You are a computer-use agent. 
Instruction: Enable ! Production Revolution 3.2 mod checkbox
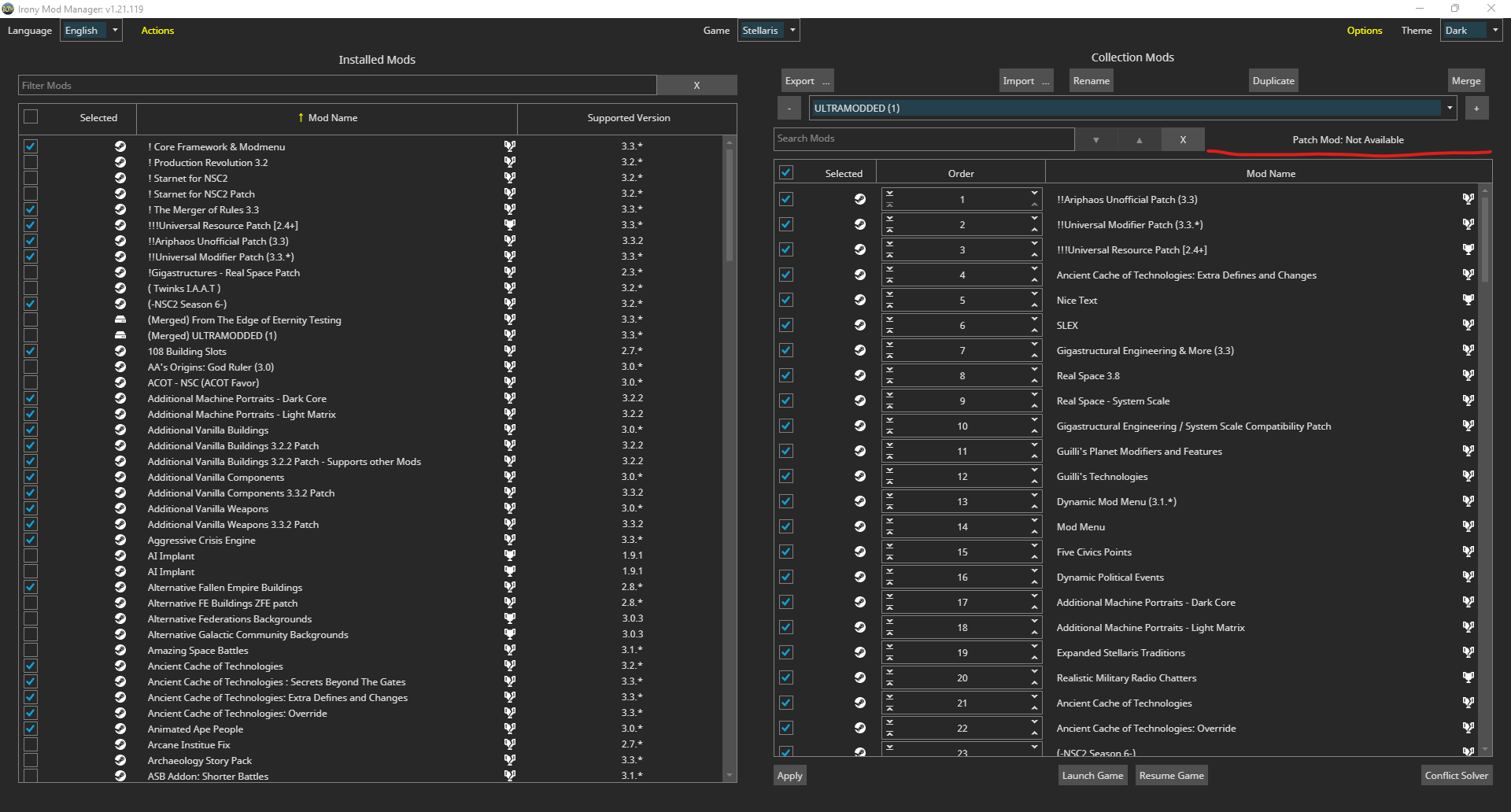pos(31,162)
